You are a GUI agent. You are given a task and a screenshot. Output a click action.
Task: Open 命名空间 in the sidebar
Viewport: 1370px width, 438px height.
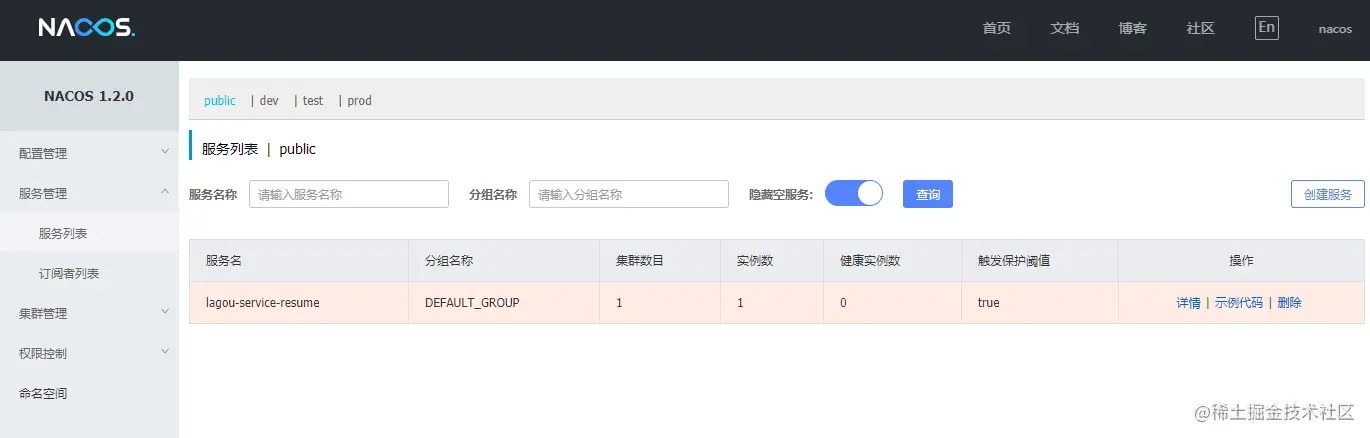coord(43,393)
